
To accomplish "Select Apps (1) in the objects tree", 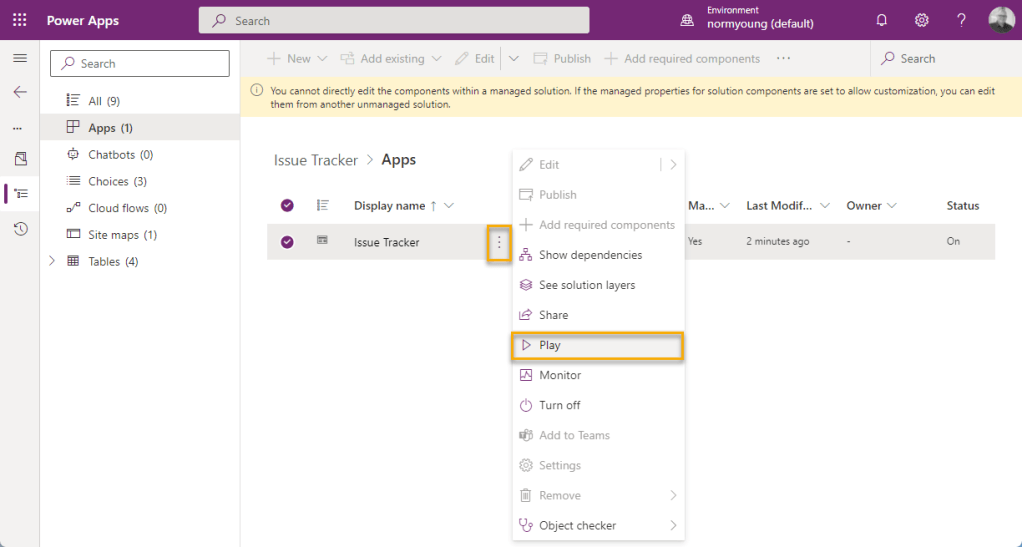I will (x=139, y=127).
